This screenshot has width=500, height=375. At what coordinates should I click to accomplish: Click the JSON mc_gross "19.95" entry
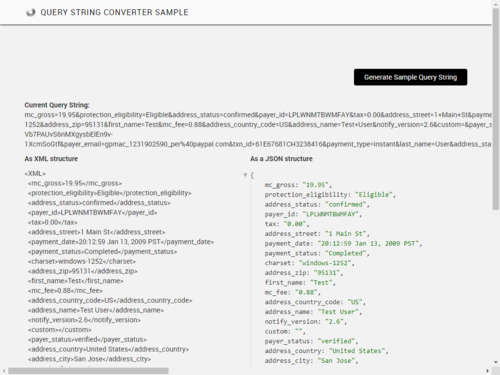[298, 185]
